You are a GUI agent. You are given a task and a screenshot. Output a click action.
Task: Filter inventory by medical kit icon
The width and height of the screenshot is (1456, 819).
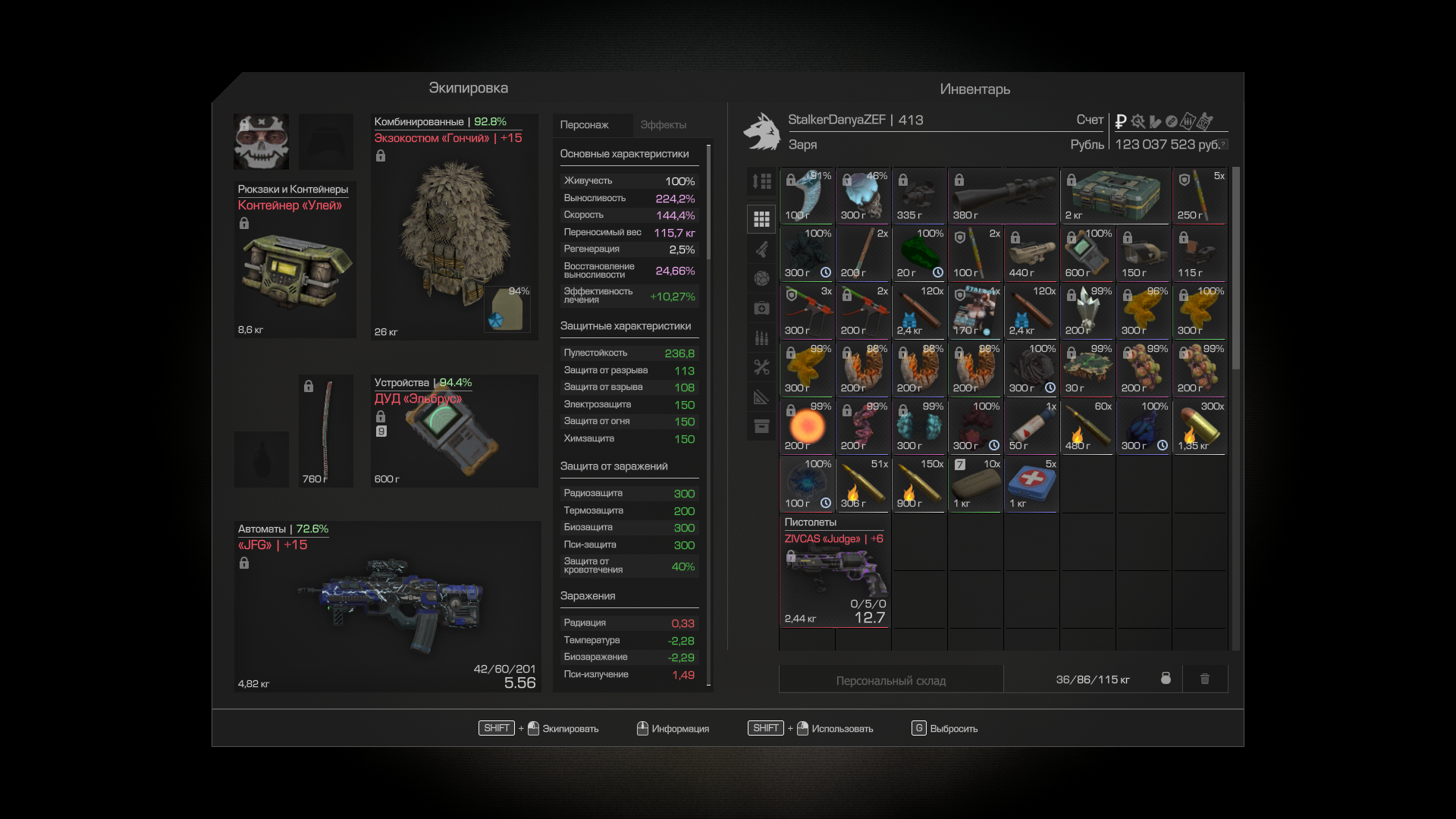[x=761, y=308]
